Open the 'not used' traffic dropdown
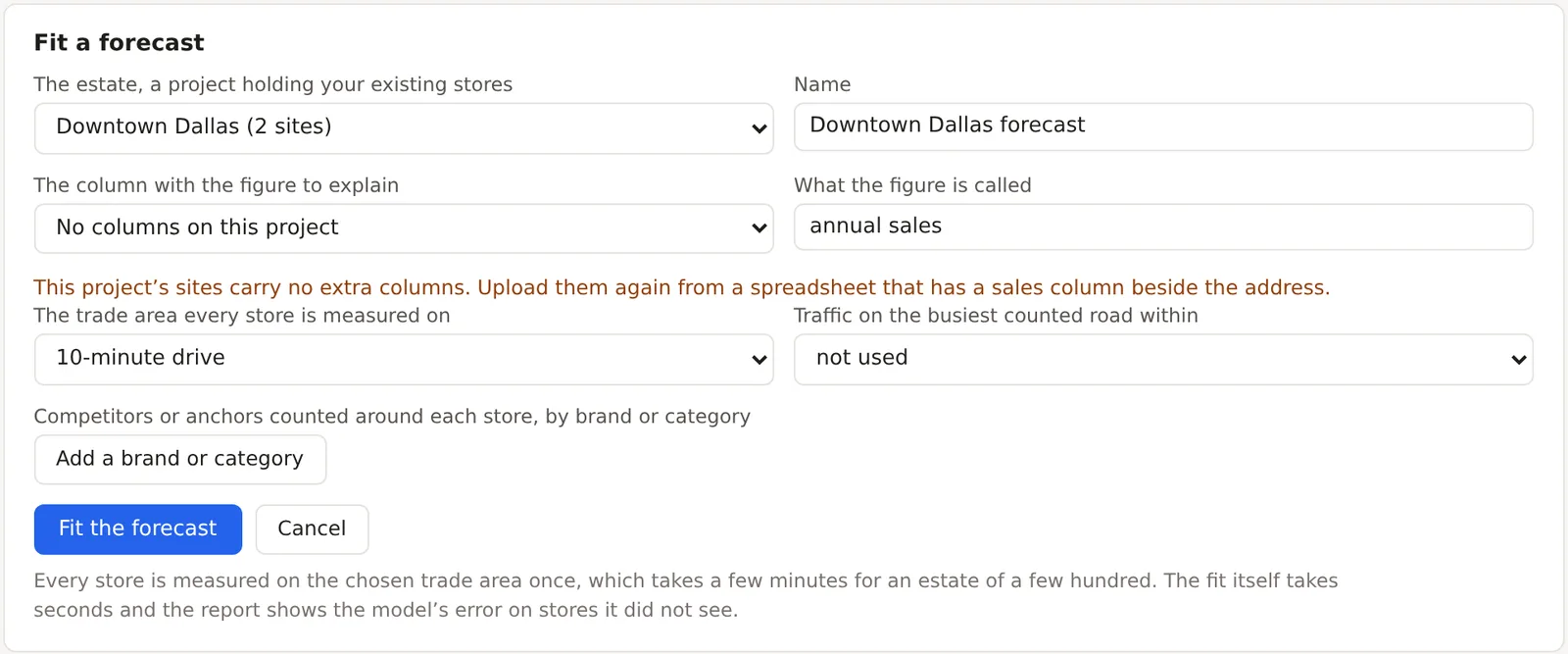The image size is (1568, 654). [1163, 359]
